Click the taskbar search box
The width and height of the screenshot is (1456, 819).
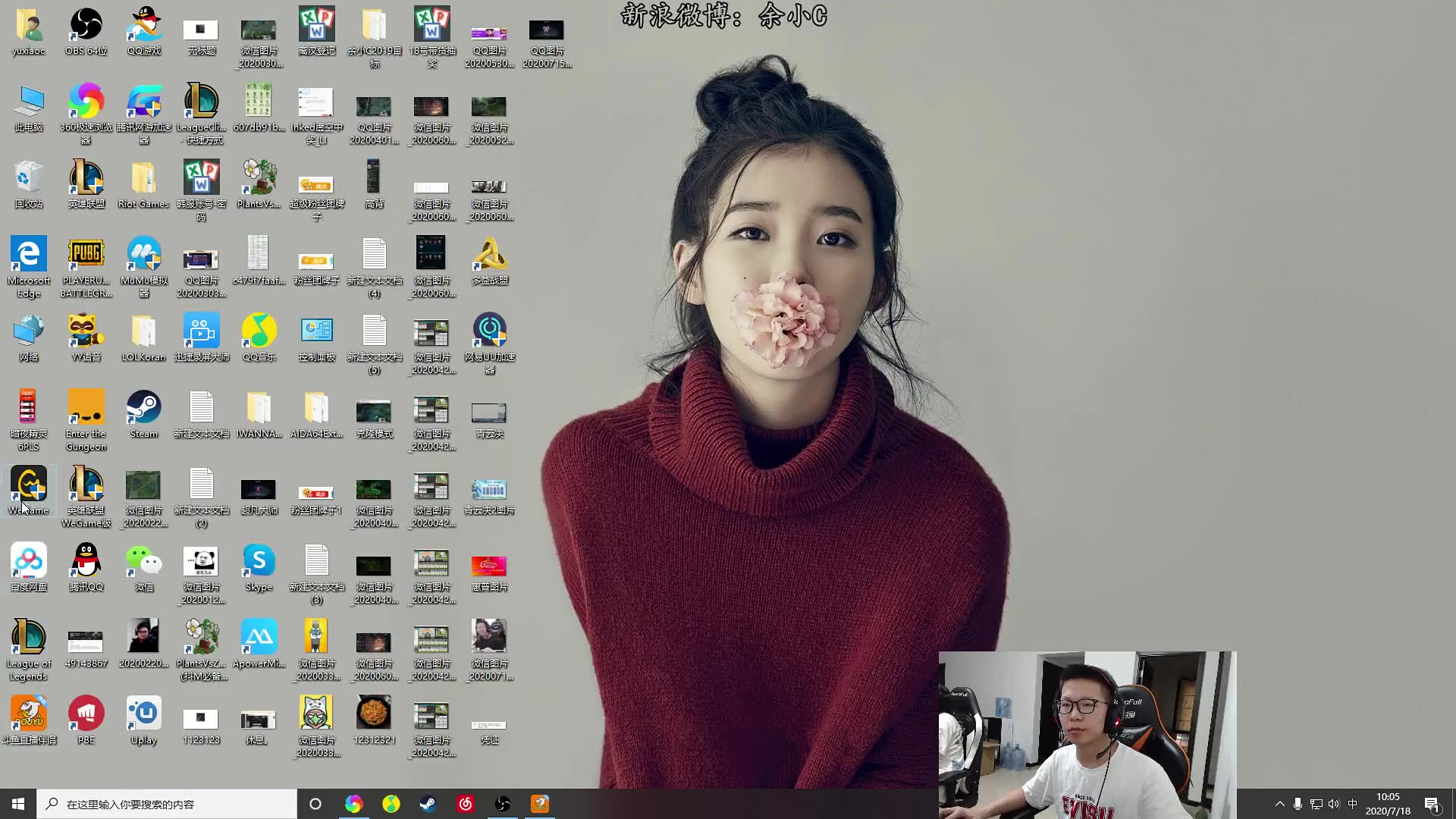167,804
